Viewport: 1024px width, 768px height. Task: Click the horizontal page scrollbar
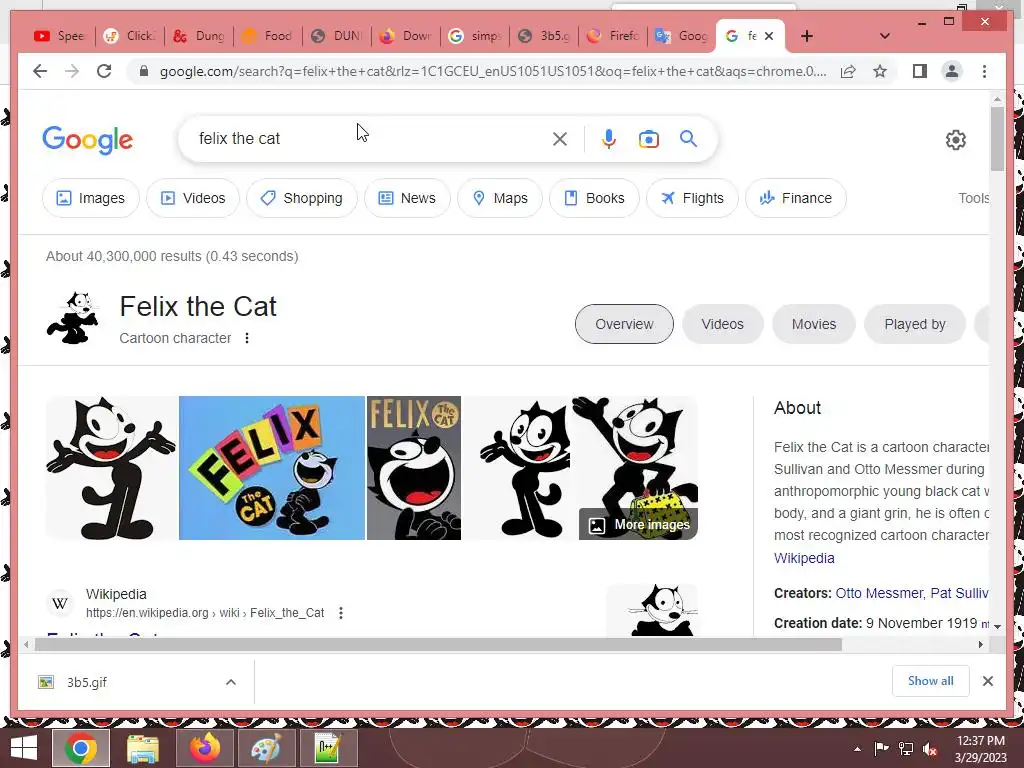[x=438, y=645]
